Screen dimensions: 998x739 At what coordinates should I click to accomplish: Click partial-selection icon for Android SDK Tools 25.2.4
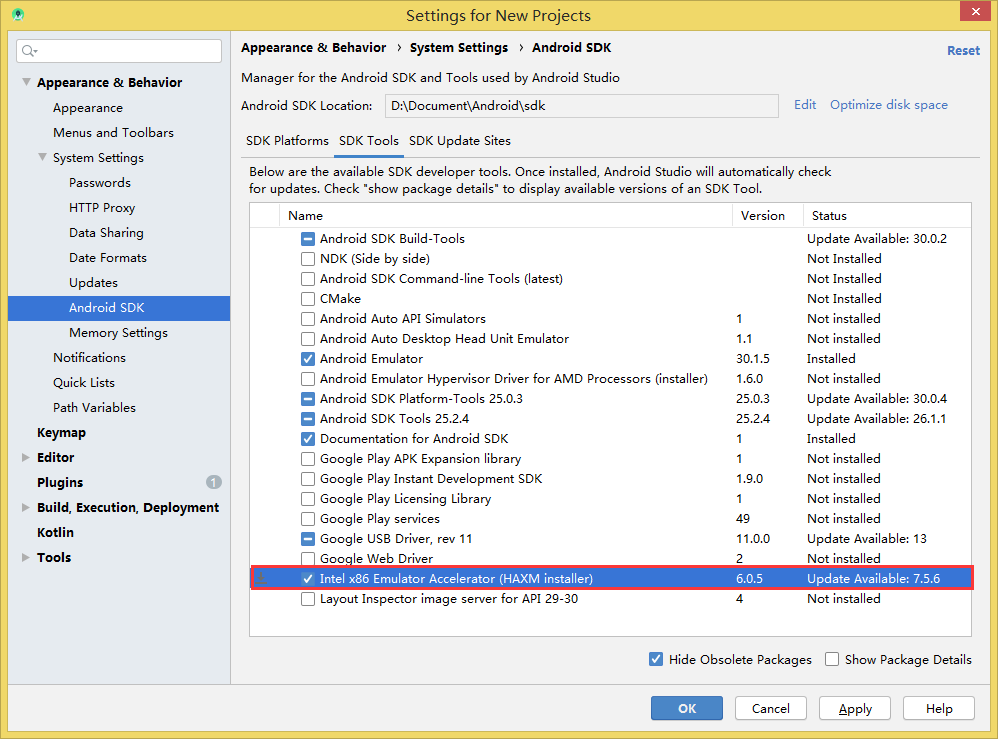click(308, 419)
